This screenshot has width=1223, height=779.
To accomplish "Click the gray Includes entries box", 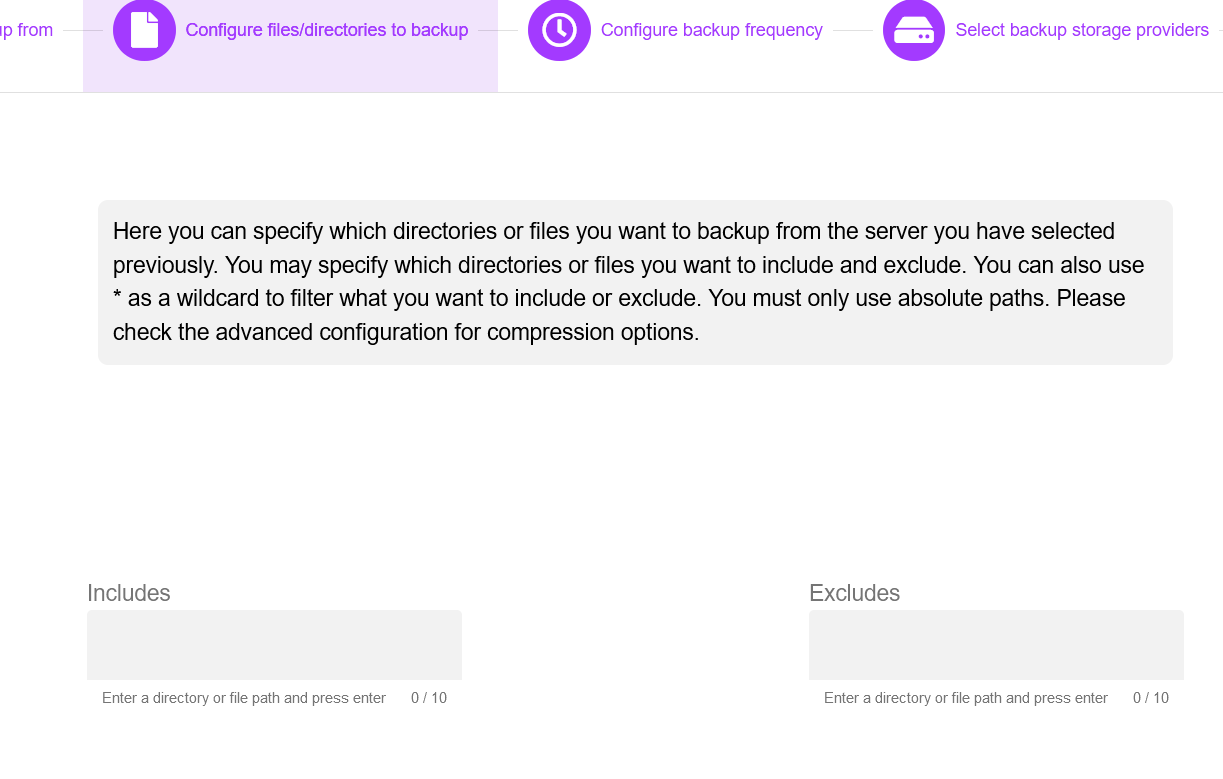I will point(274,645).
